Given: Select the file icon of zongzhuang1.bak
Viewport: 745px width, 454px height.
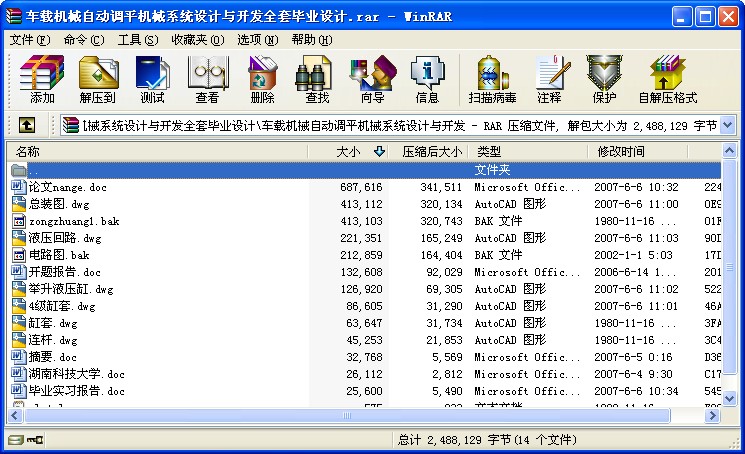Looking at the screenshot, I should [x=18, y=221].
